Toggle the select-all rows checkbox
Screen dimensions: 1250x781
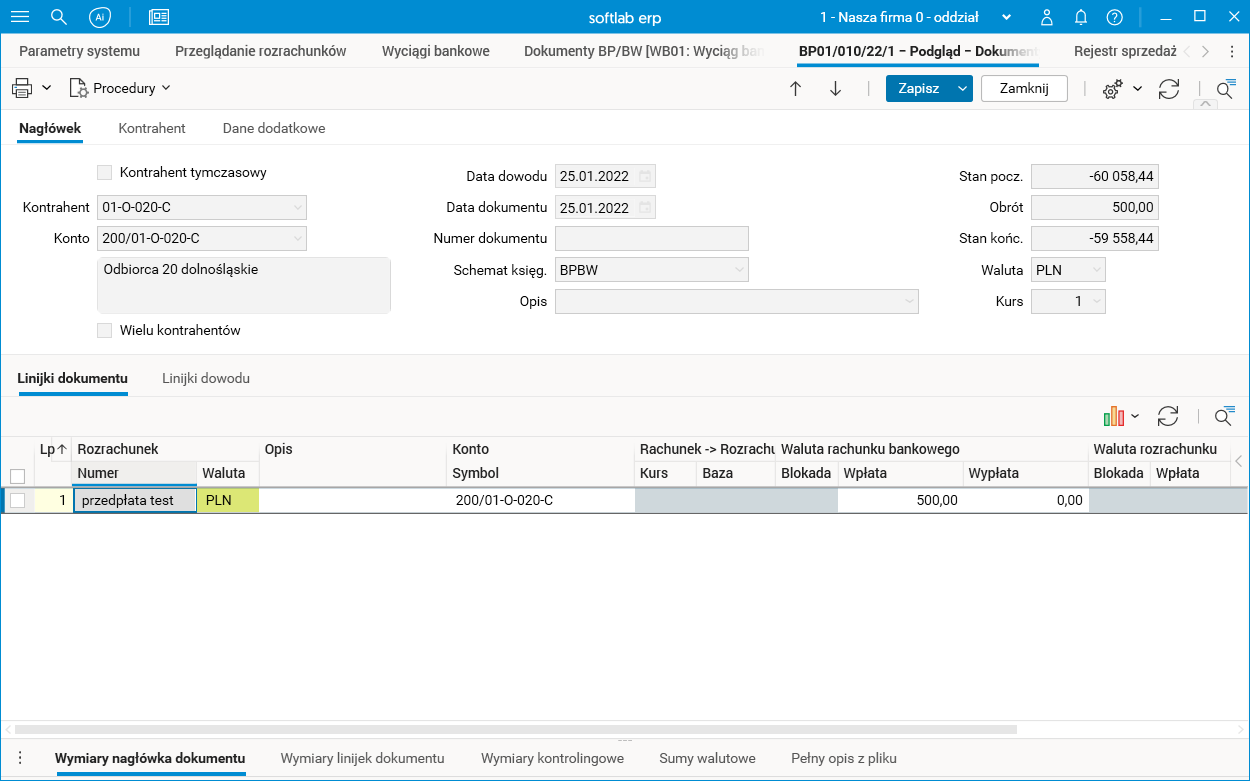coord(17,476)
